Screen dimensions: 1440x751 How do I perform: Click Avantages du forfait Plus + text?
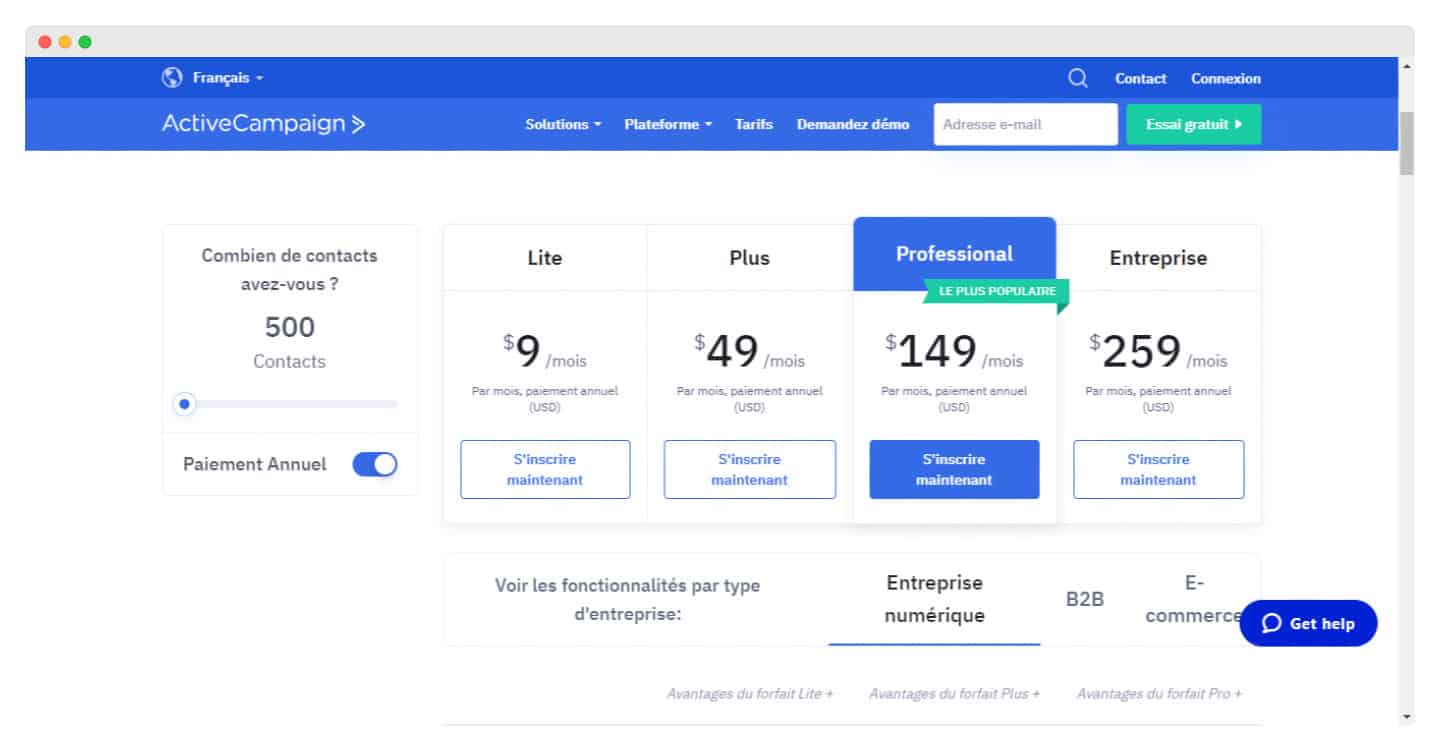[x=954, y=693]
